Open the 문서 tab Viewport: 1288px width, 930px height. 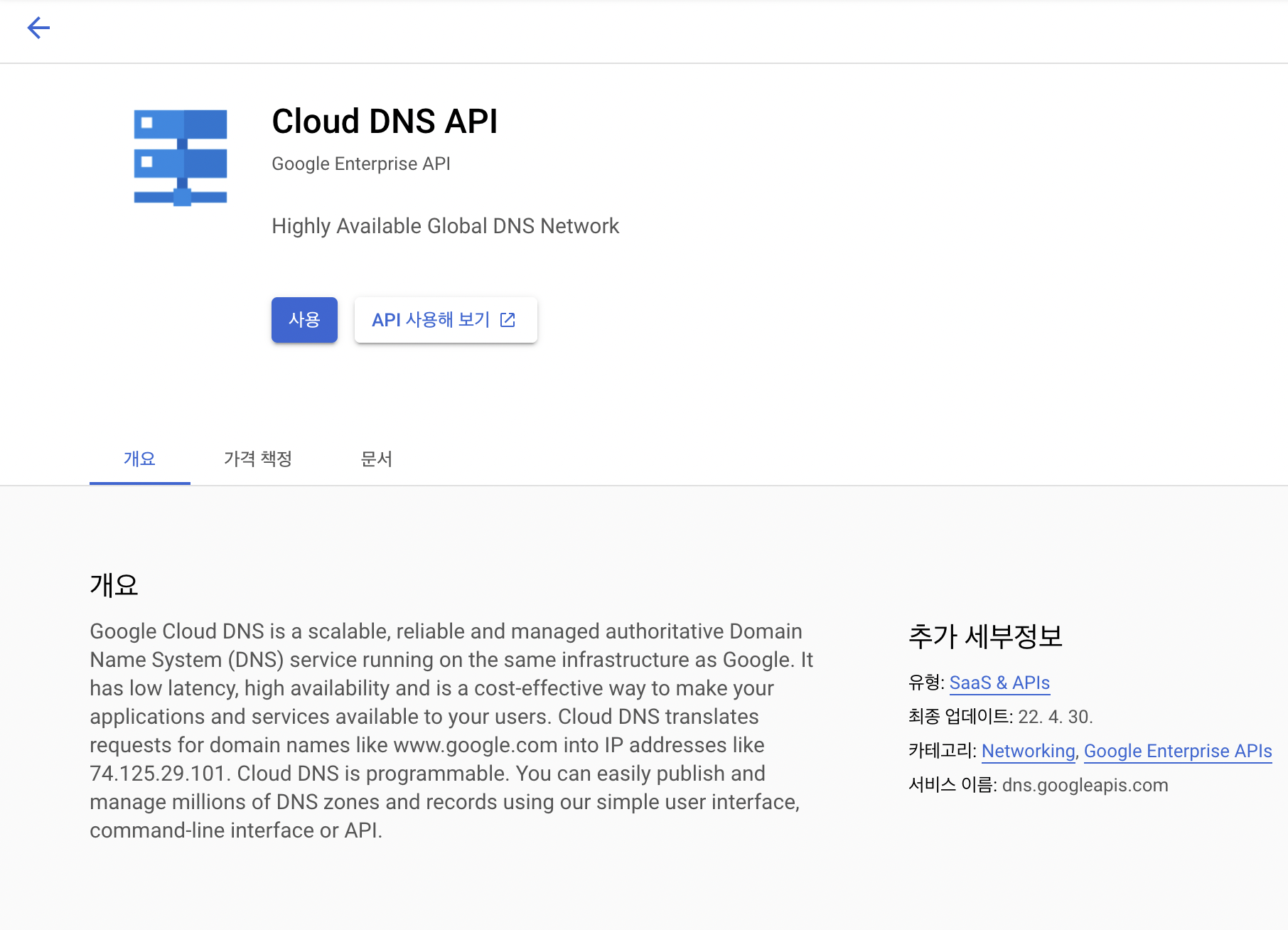(376, 459)
